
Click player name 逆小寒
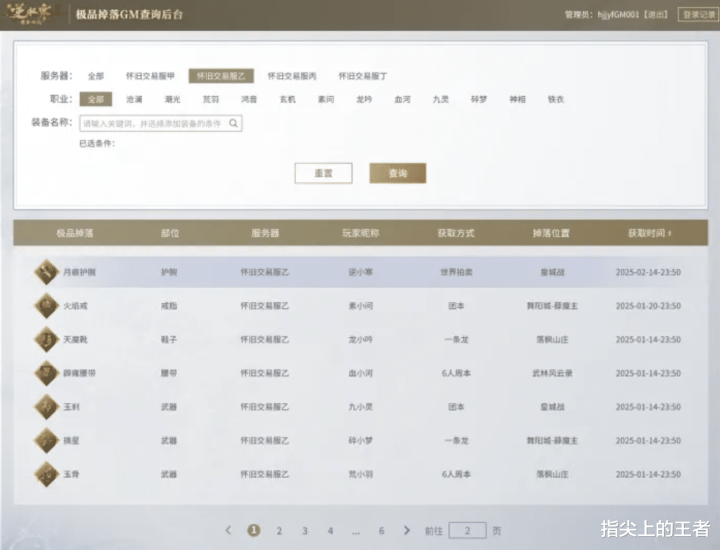(360, 272)
